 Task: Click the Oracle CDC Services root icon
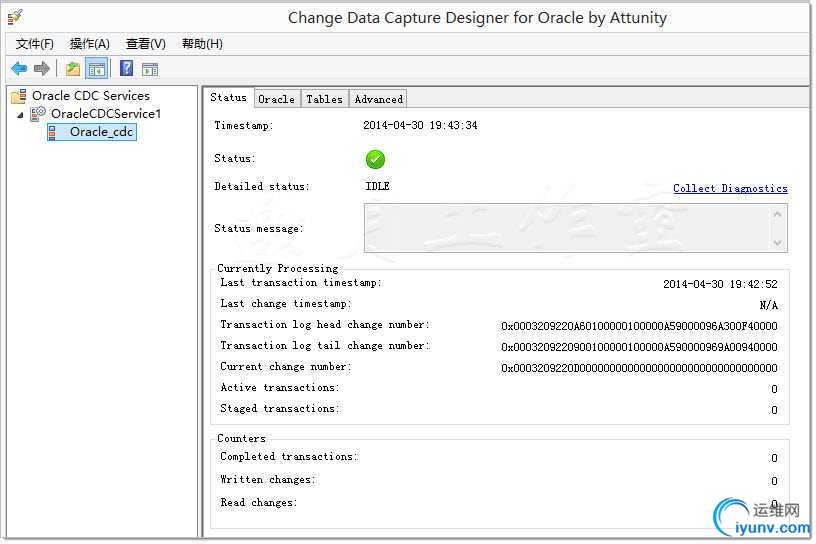(19, 96)
